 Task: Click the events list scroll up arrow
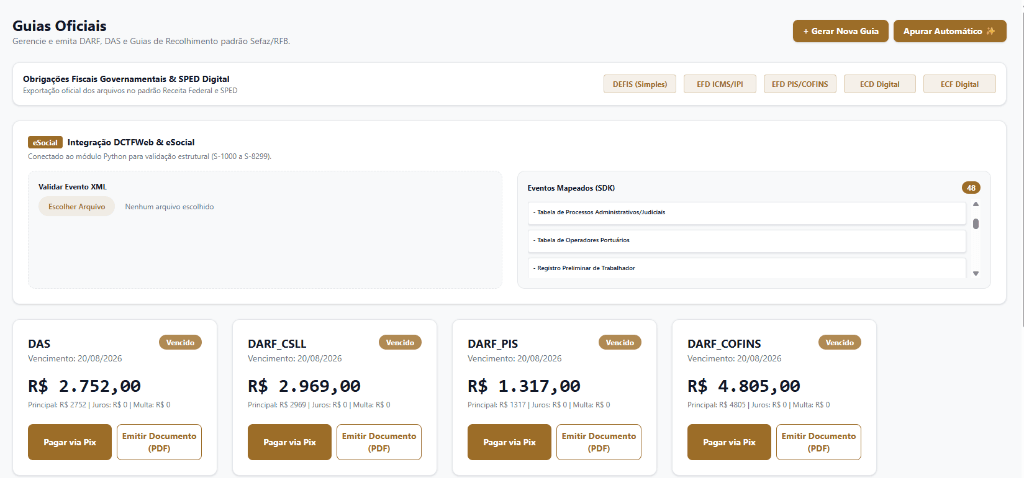976,204
